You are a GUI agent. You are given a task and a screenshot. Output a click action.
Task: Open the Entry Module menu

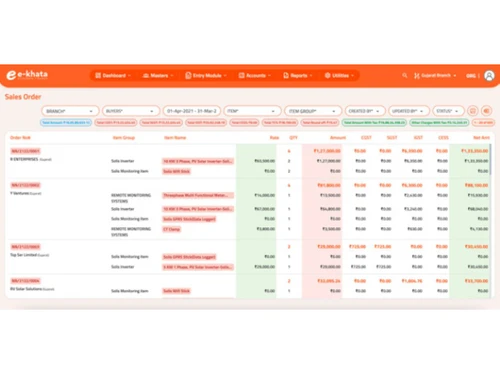(x=206, y=76)
